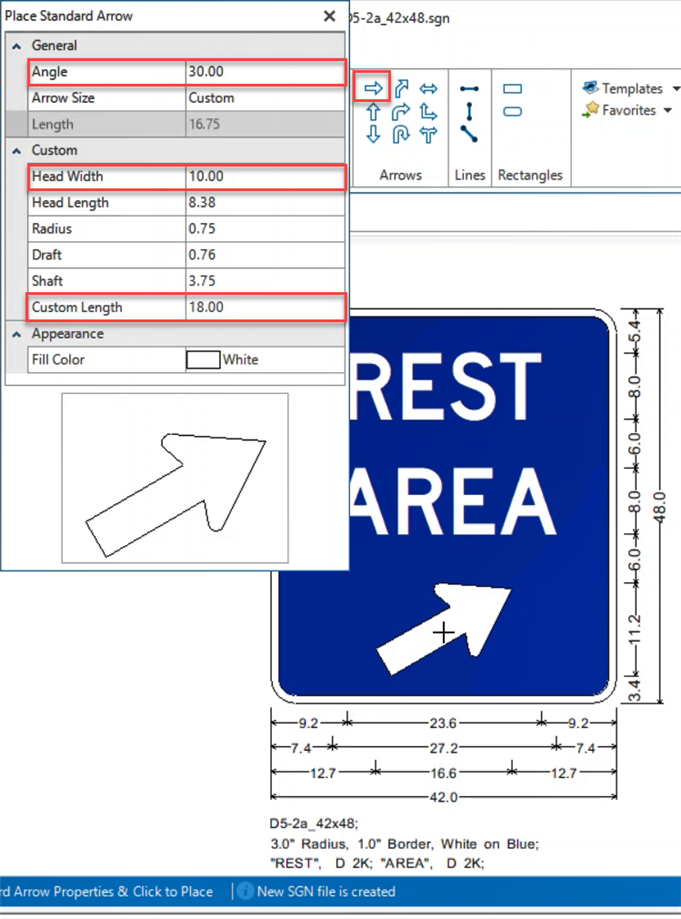This screenshot has height=919, width=681.
Task: Click the info icon in status bar
Action: tap(246, 891)
